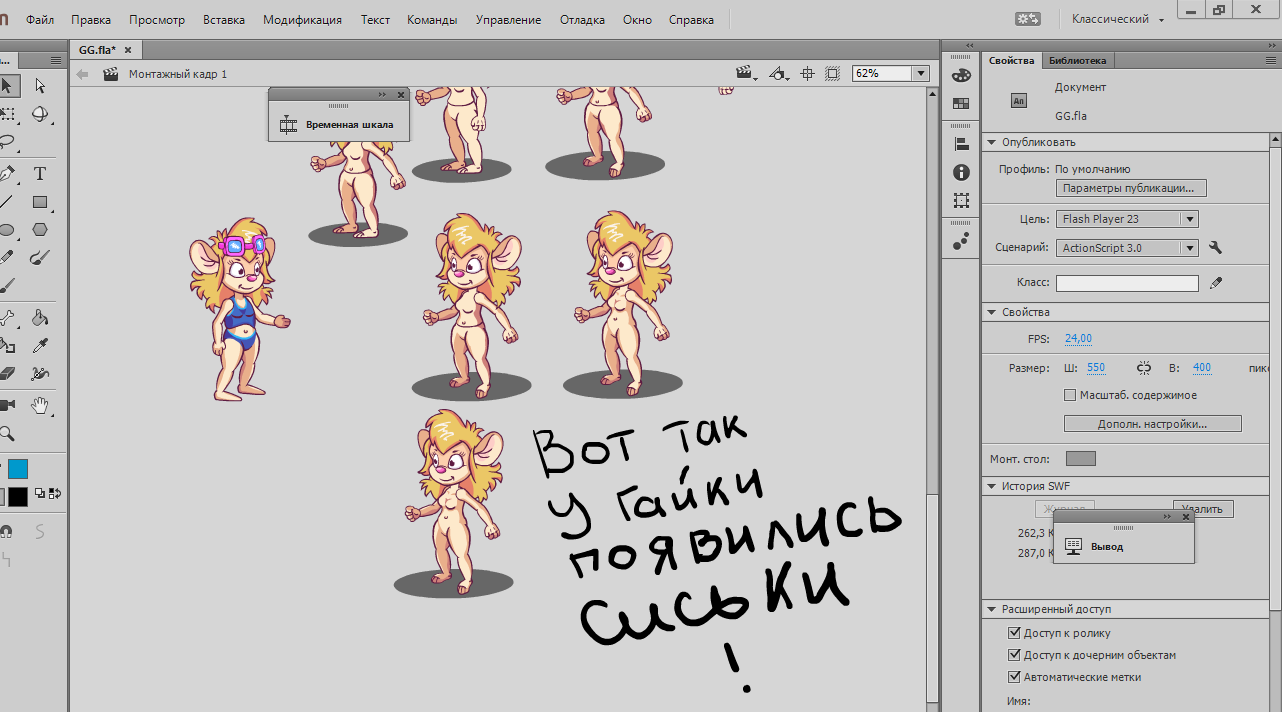This screenshot has height=712, width=1282.
Task: Open the Edit Scene clapperboard dropdown
Action: (746, 74)
